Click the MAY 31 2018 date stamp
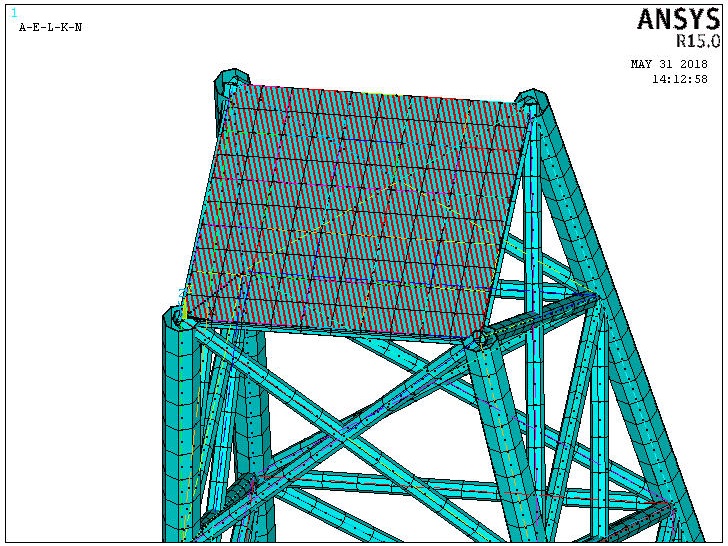Screen dimensions: 728x546 click(x=669, y=64)
